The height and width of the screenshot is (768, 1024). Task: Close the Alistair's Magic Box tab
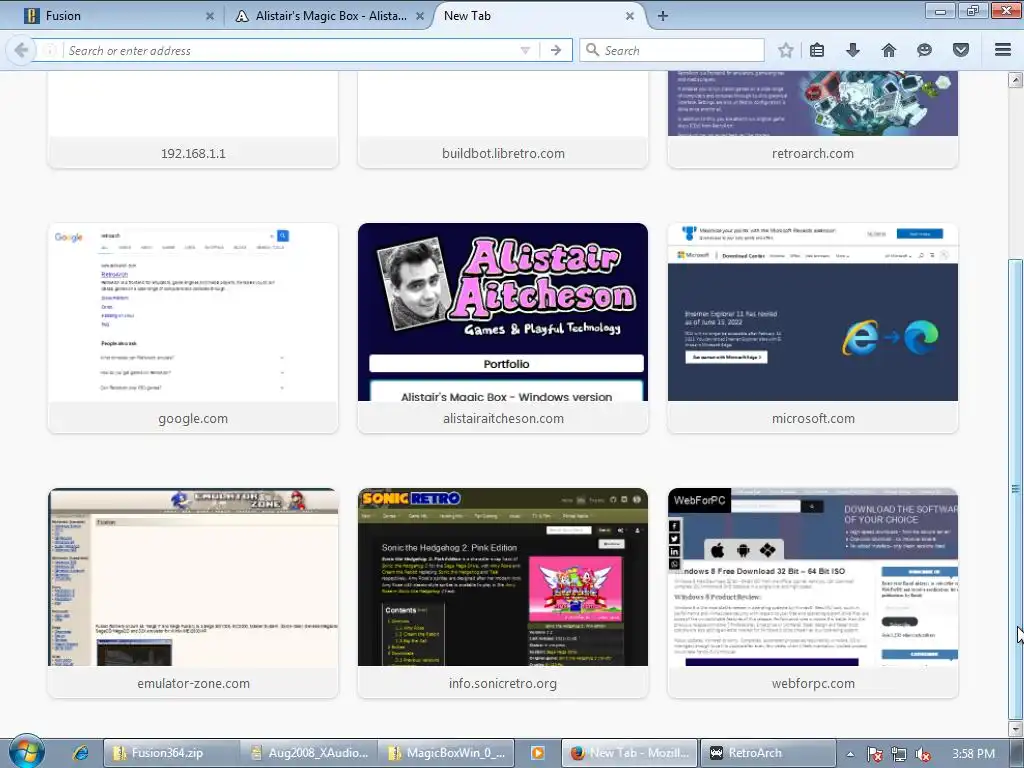420,16
